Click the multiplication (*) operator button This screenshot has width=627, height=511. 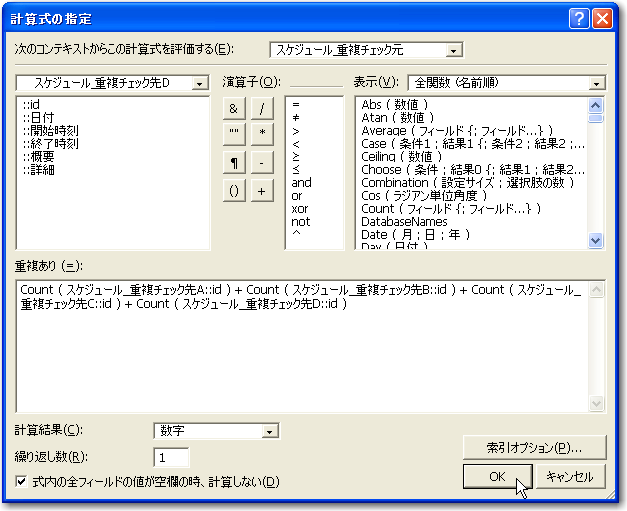tap(261, 135)
